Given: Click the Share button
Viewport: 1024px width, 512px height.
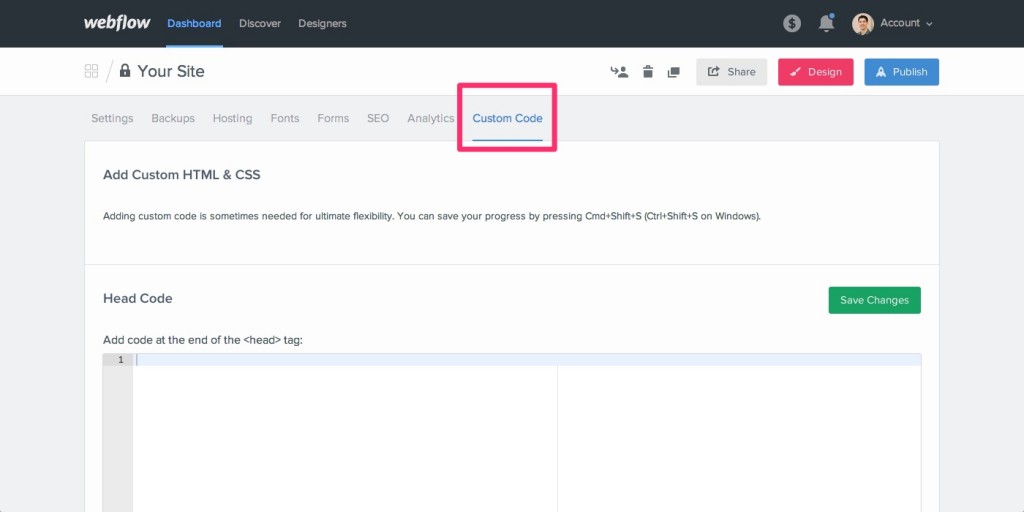Looking at the screenshot, I should [731, 72].
